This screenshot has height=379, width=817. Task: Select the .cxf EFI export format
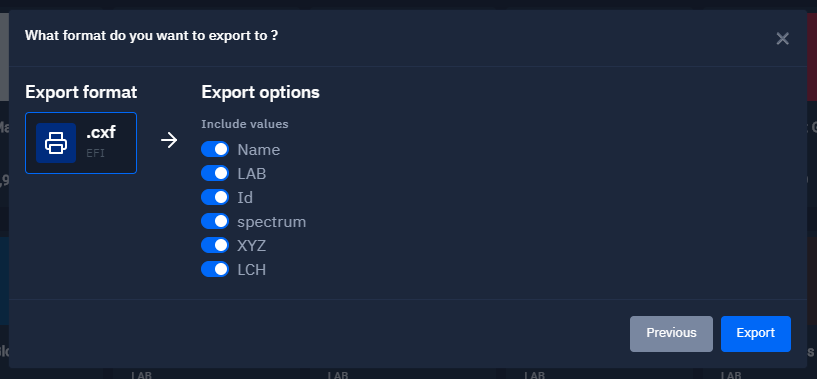click(x=81, y=143)
